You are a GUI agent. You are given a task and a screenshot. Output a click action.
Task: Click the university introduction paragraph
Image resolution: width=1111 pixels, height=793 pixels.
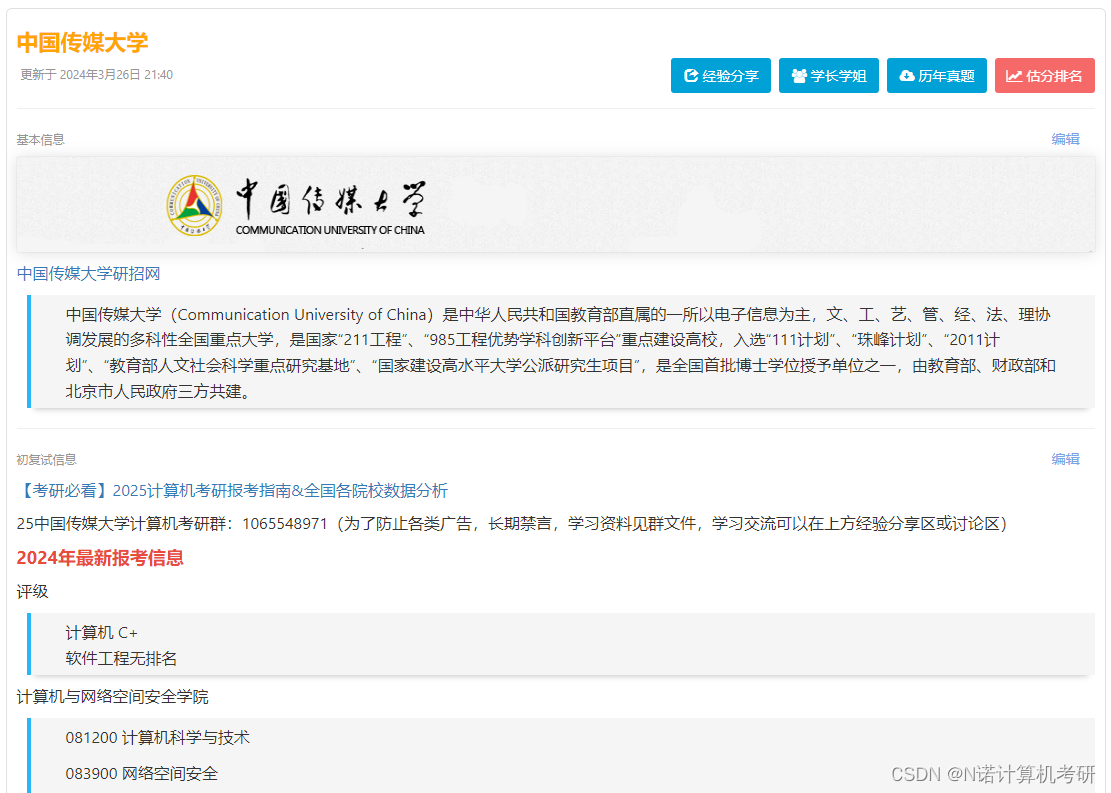[561, 352]
